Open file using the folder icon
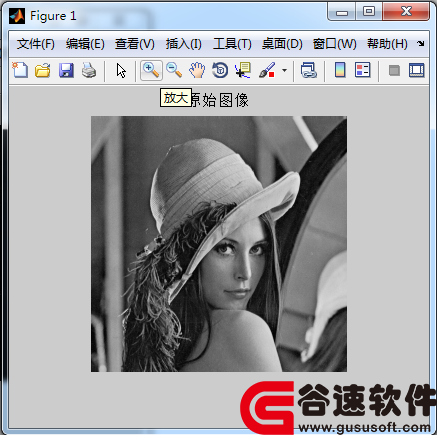The height and width of the screenshot is (435, 437). click(43, 70)
